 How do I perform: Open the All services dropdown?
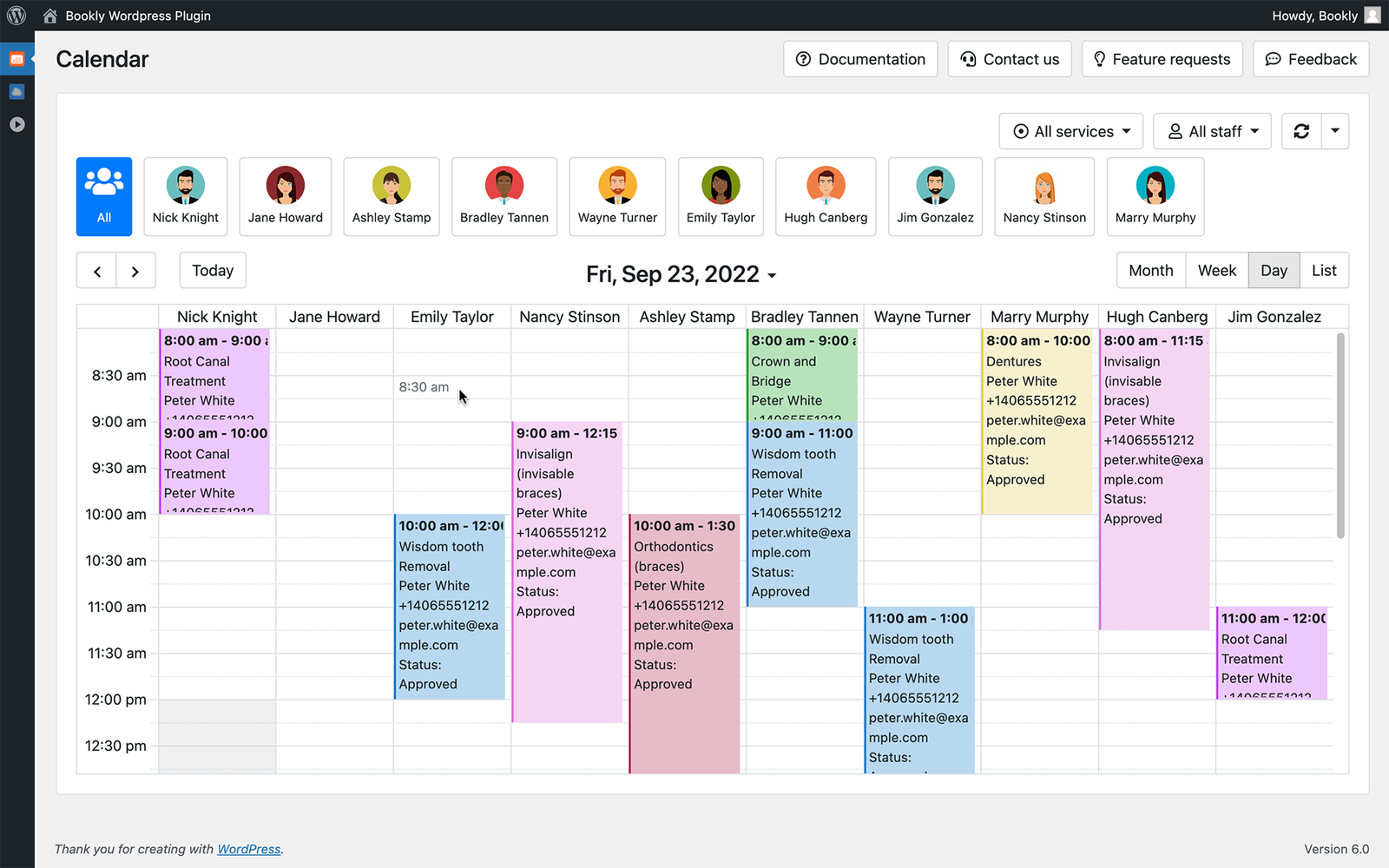pyautogui.click(x=1070, y=131)
